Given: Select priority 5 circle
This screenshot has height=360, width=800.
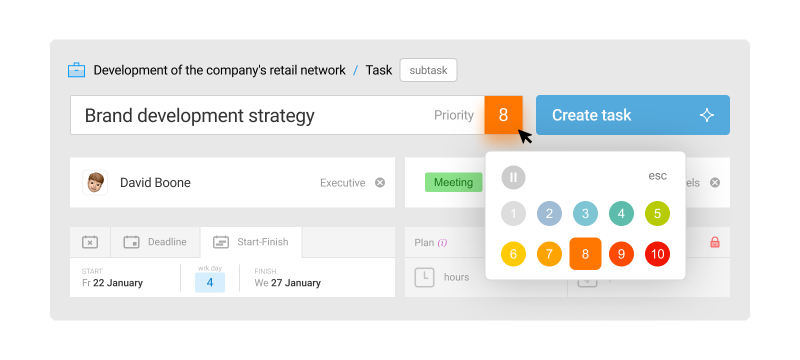Looking at the screenshot, I should tap(657, 214).
